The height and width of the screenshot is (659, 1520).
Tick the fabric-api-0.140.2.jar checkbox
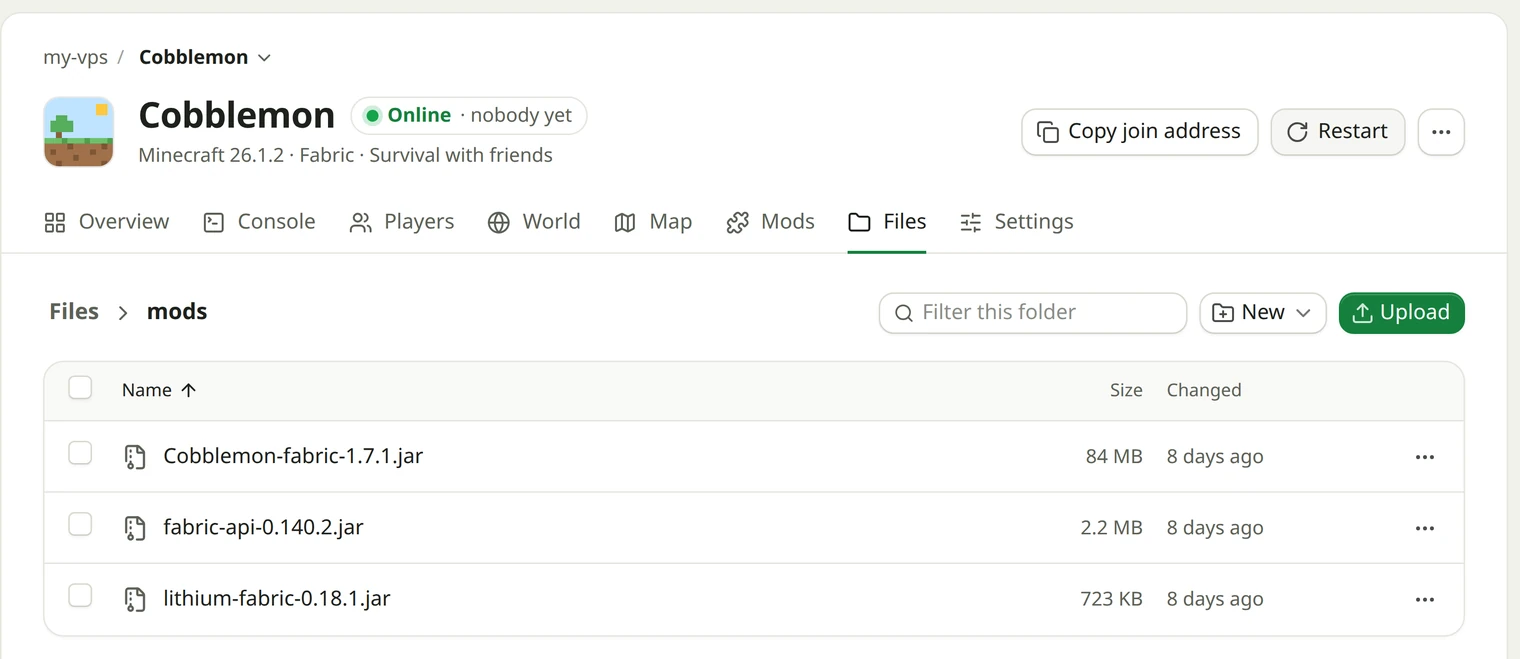pyautogui.click(x=80, y=525)
